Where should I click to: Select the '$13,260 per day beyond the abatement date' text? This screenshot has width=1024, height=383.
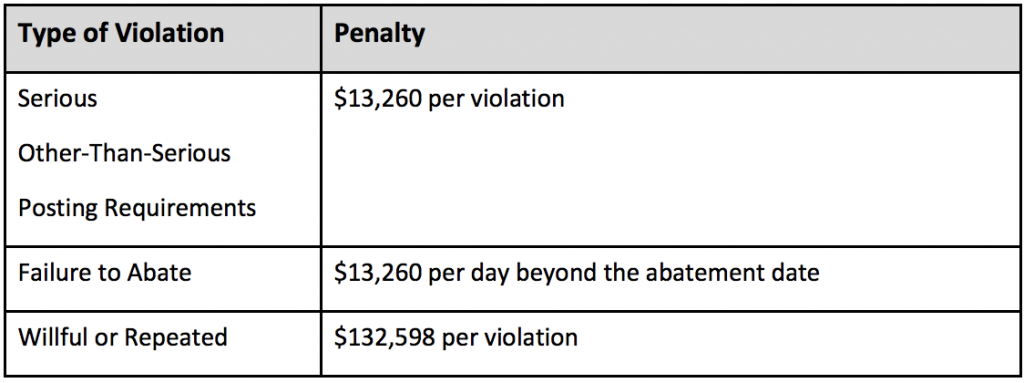(x=577, y=273)
